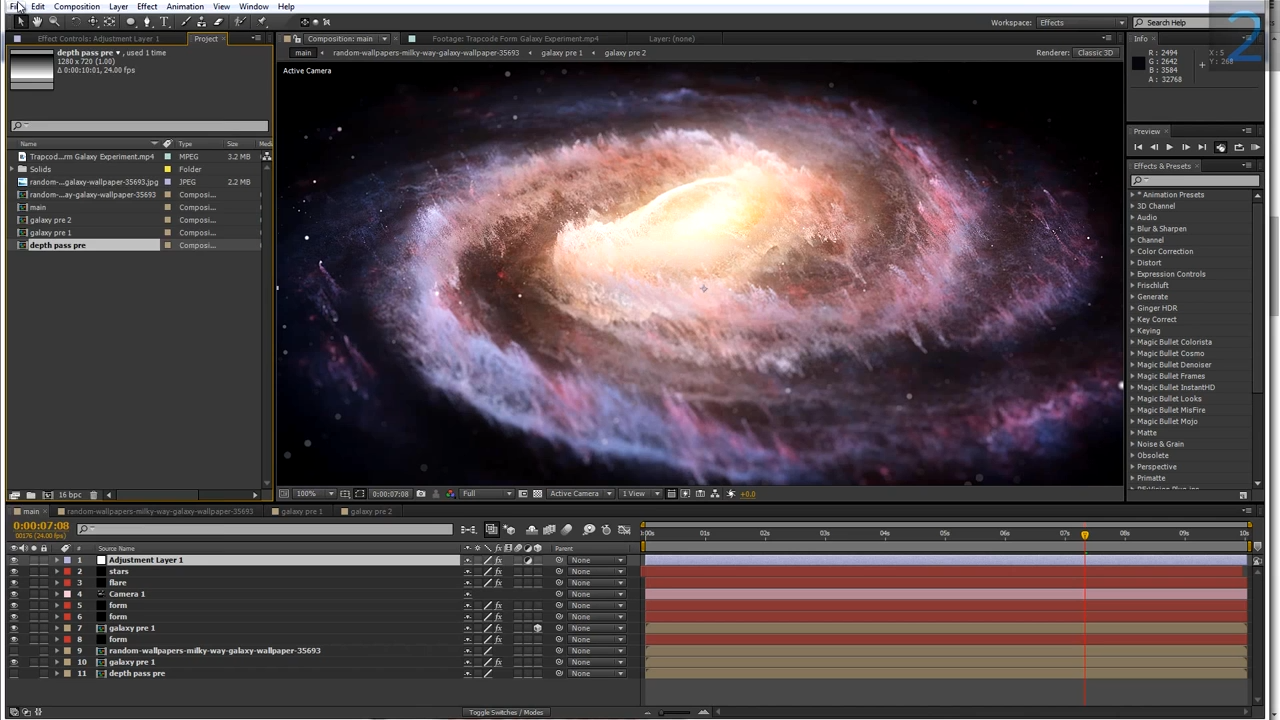Hide the Adjustment Layer 1 layer
The image size is (1280, 720).
(14, 560)
